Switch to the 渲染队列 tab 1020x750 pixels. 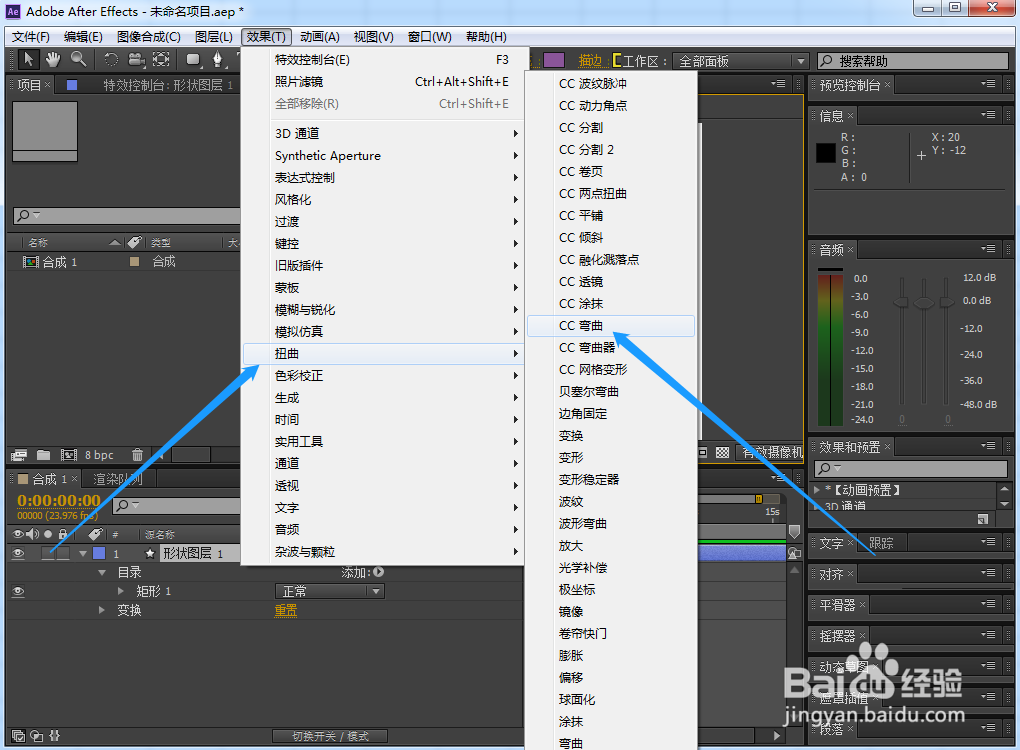tap(118, 479)
